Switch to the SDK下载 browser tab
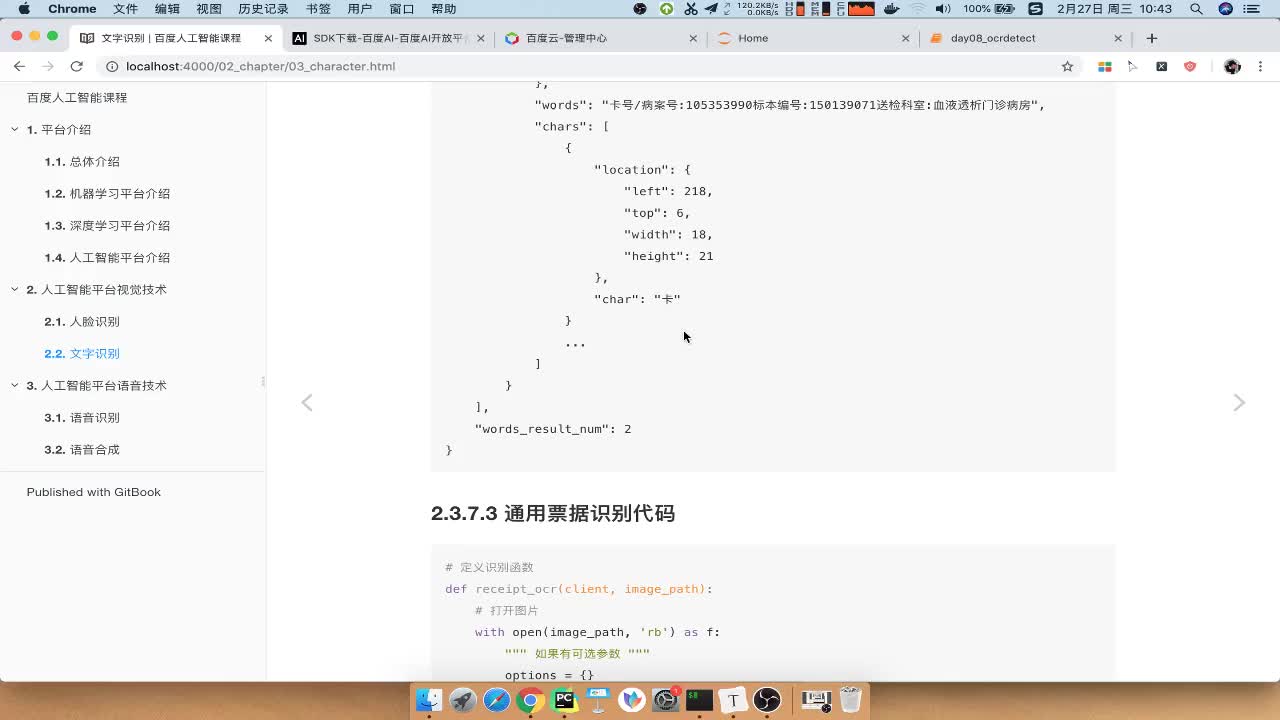The image size is (1280, 720). click(x=389, y=38)
